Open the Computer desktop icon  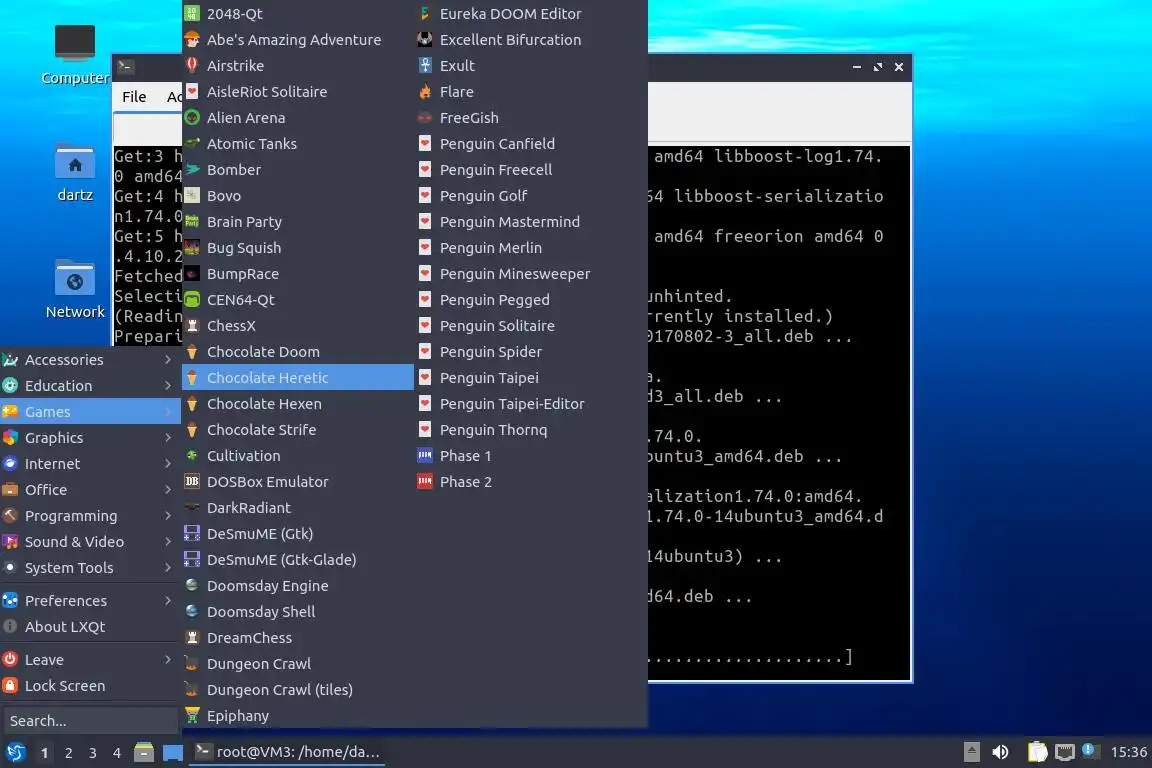coord(75,43)
